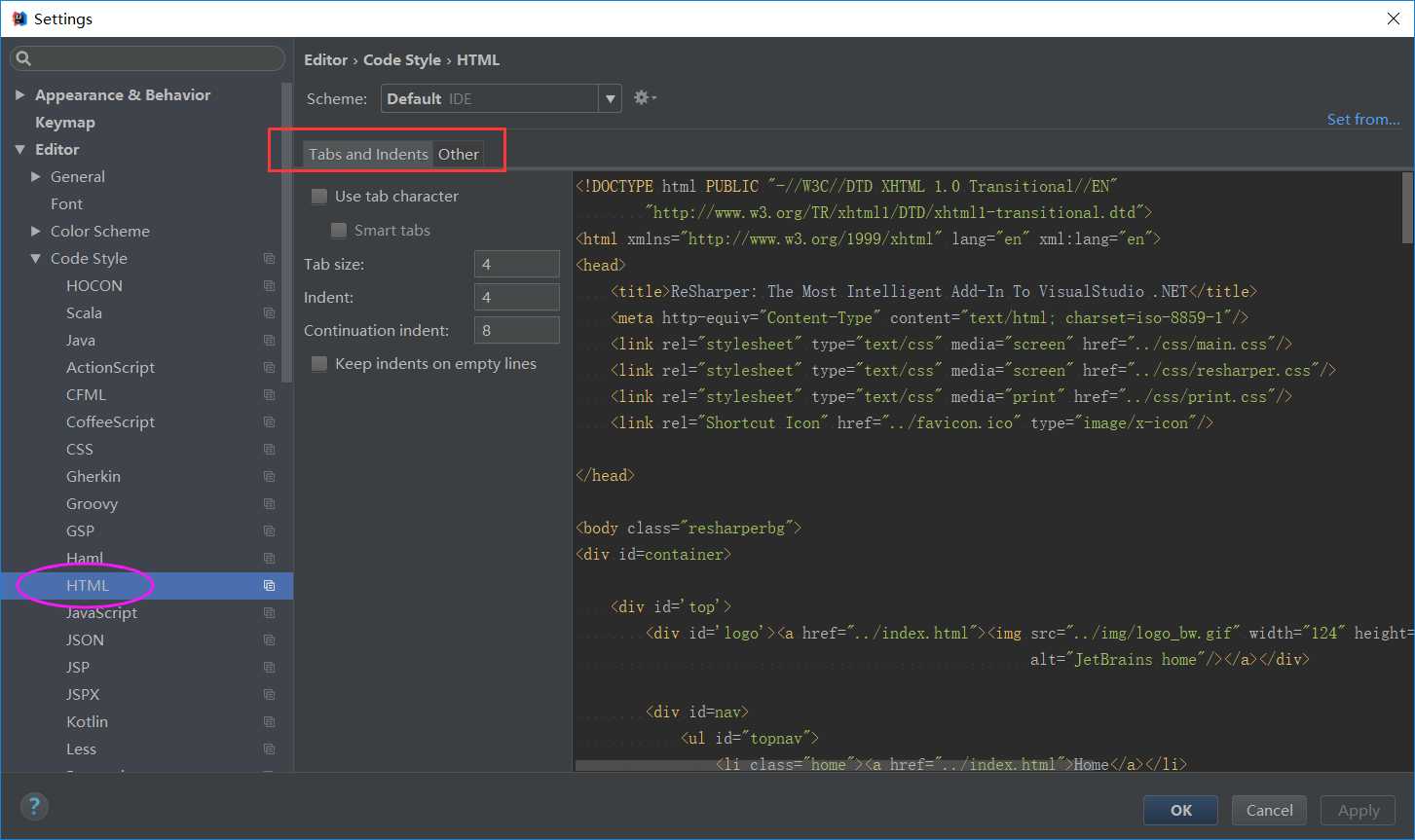Click Code Style in the breadcrumb
The image size is (1415, 840).
click(402, 59)
